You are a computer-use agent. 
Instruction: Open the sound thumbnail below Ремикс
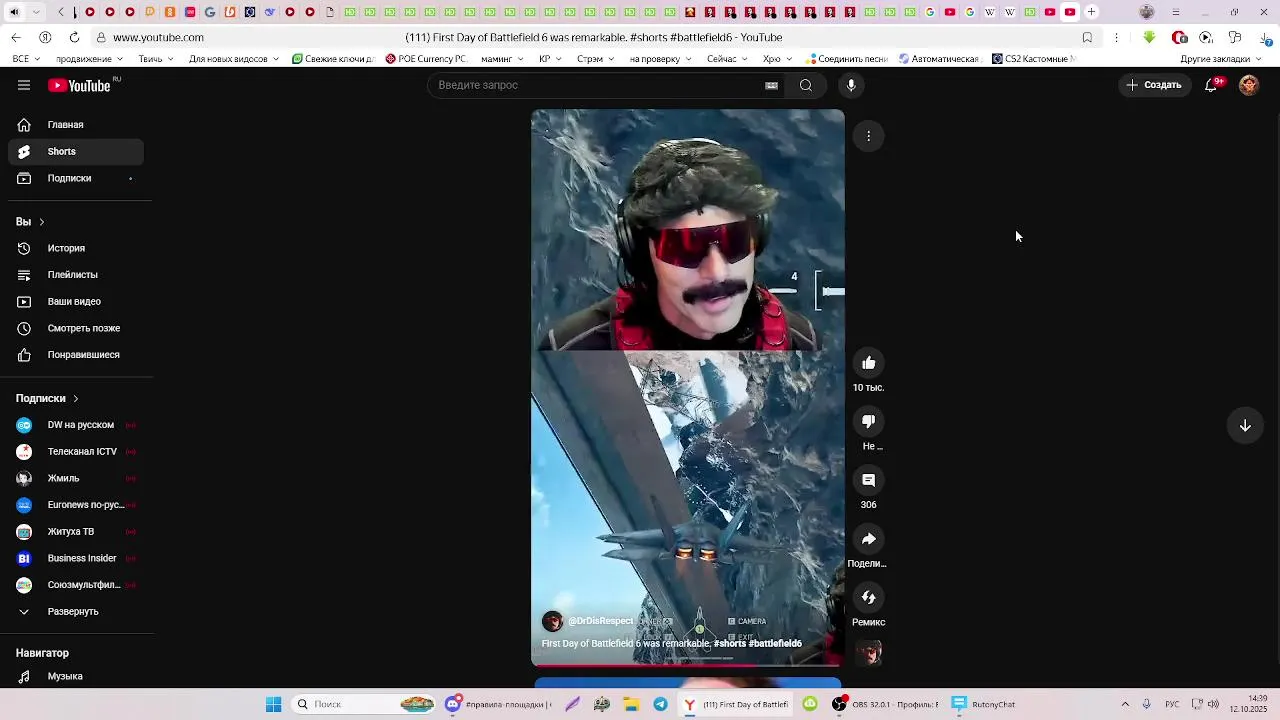[869, 653]
